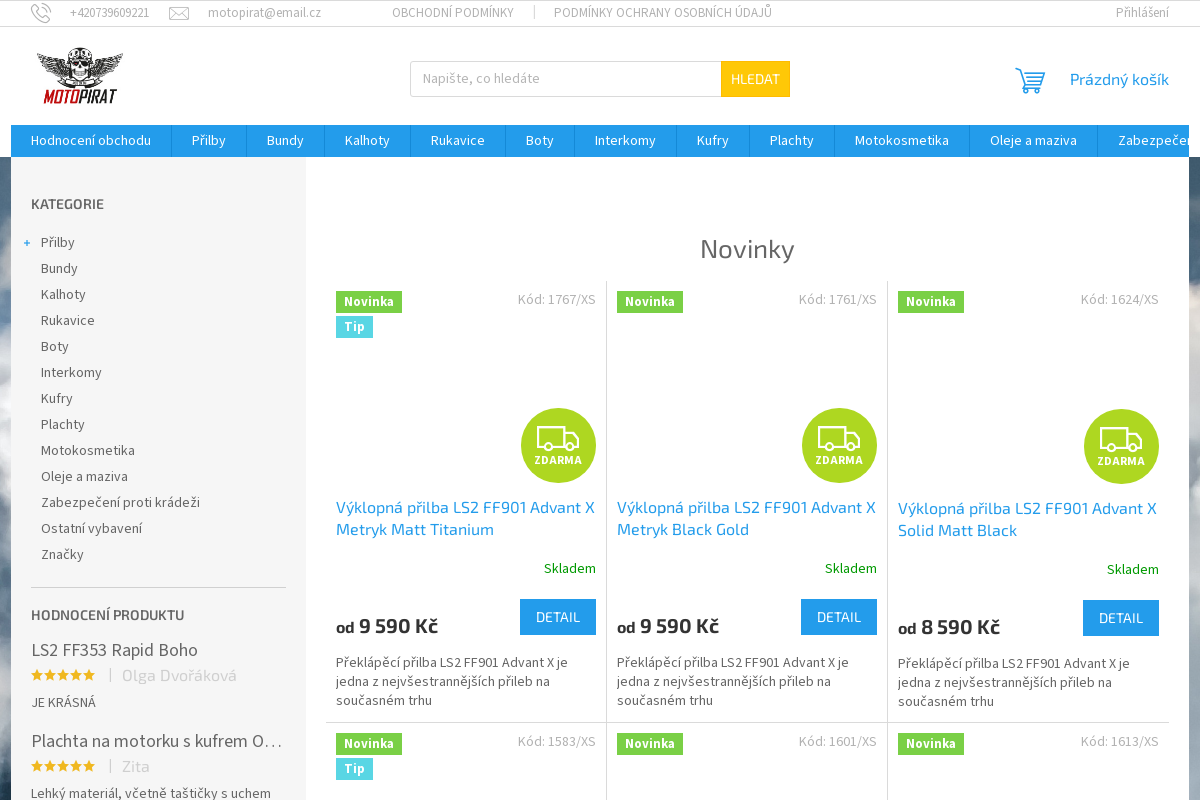Select Značky category in sidebar
The width and height of the screenshot is (1200, 800).
(62, 554)
